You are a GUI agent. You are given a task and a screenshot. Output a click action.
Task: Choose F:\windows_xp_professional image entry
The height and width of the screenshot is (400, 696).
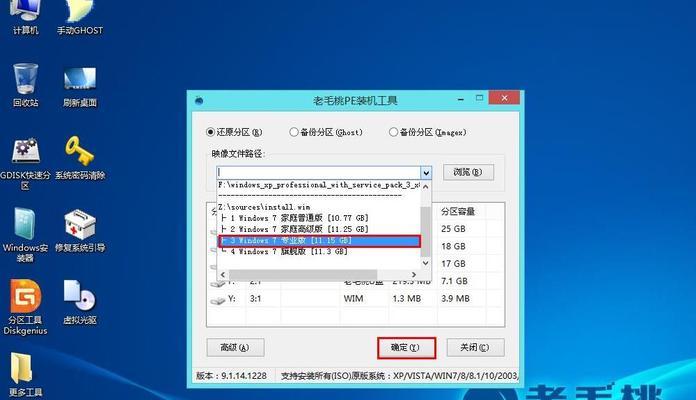319,185
